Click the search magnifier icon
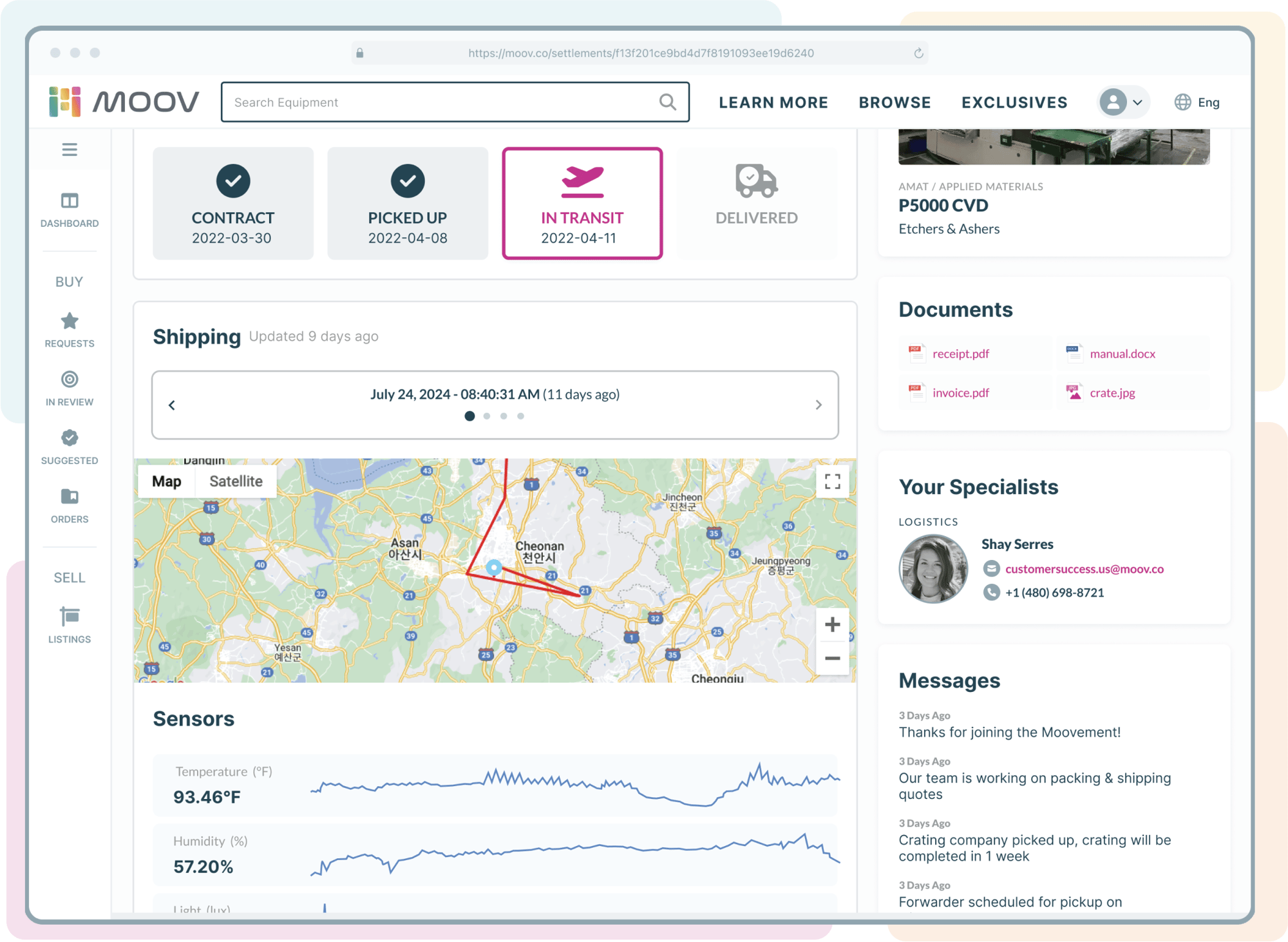This screenshot has width=1288, height=942. tap(668, 102)
